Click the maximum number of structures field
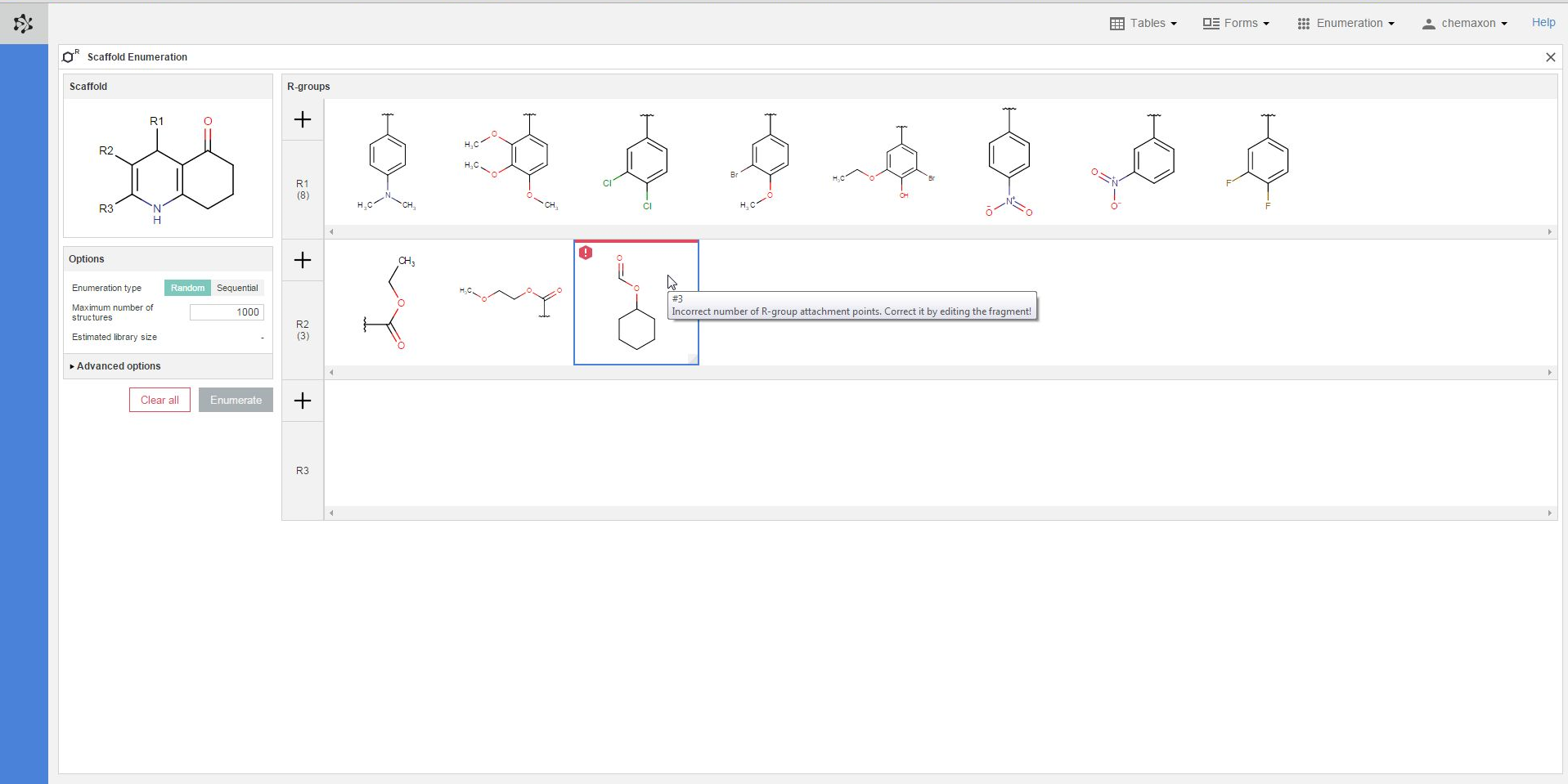Screen dimensions: 1568x784 pos(227,312)
